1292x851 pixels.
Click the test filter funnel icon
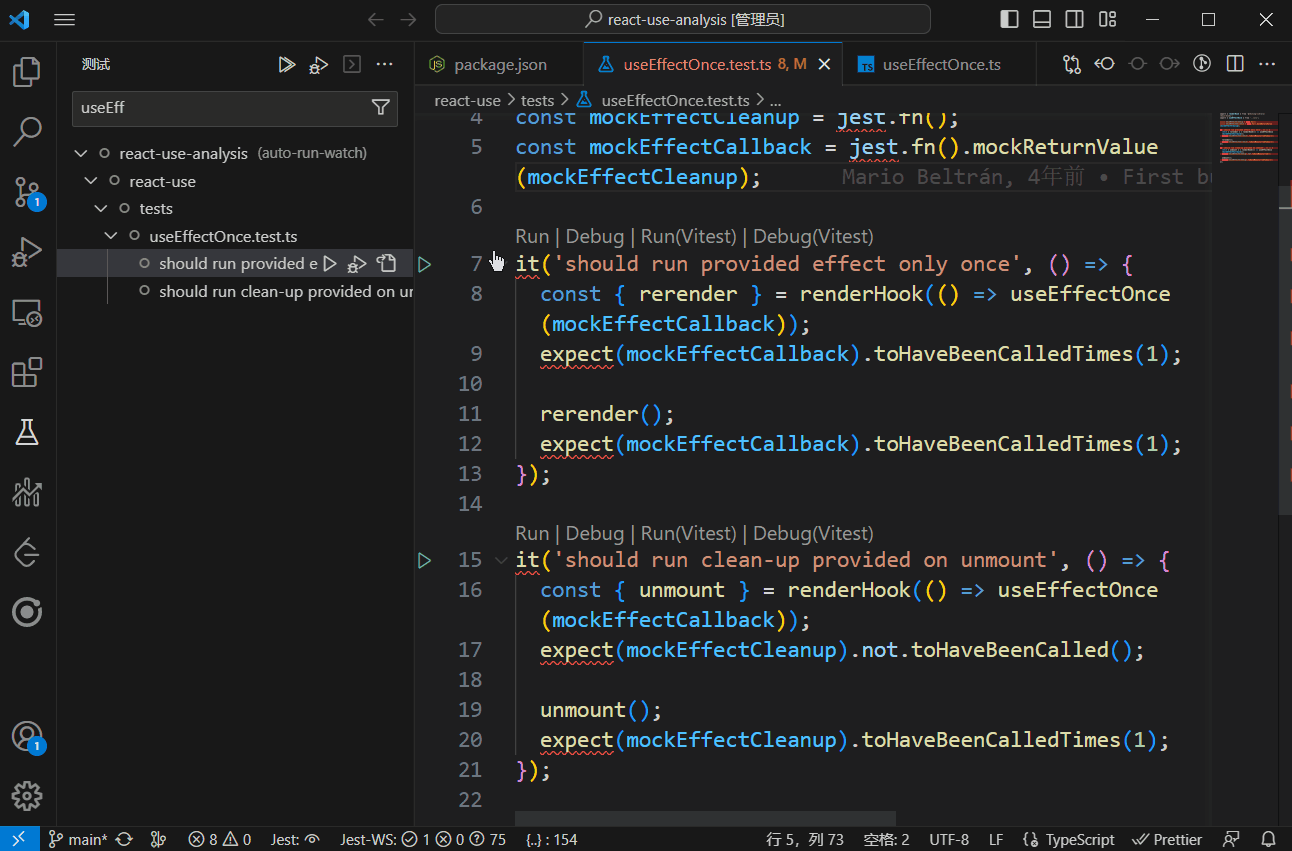(x=380, y=108)
